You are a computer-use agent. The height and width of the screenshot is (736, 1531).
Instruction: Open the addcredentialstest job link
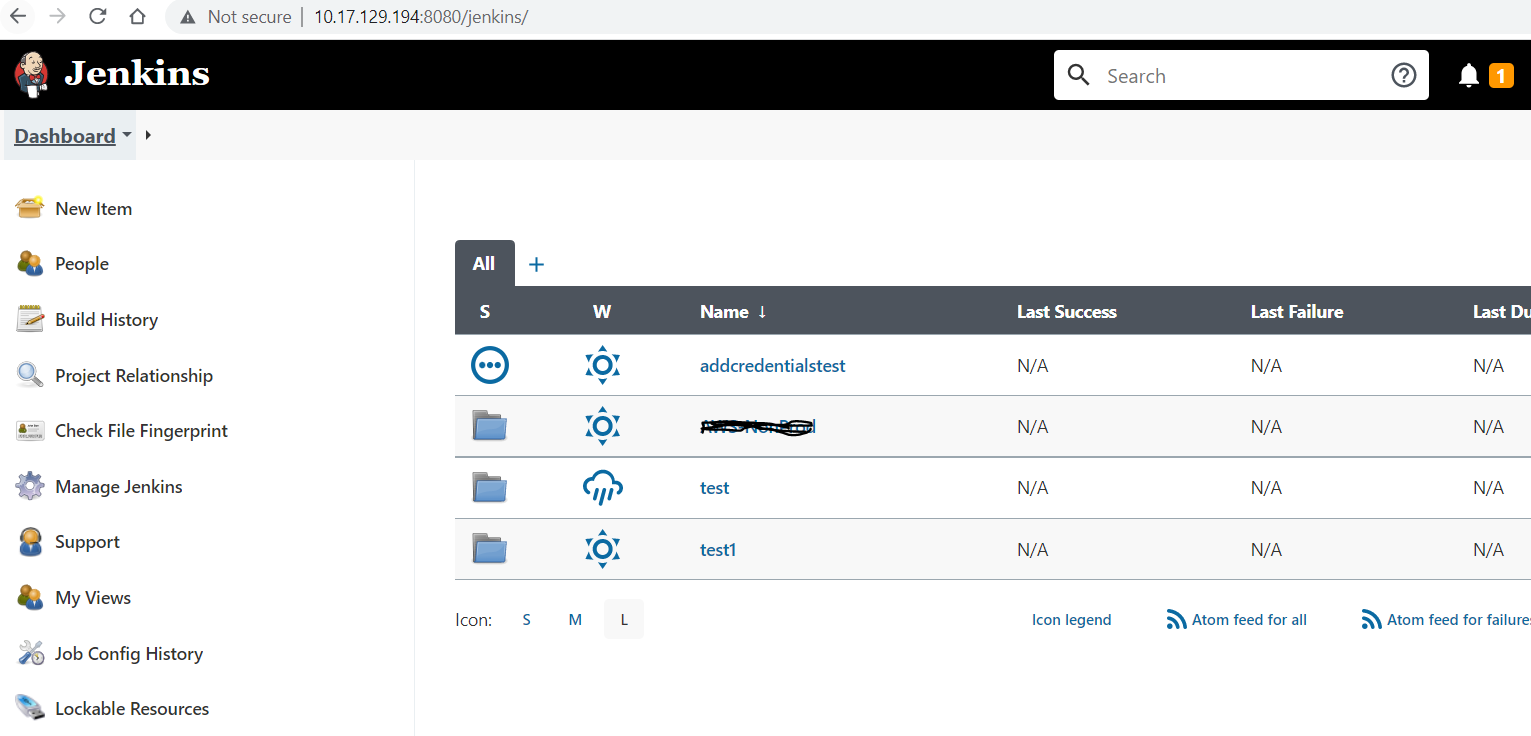pos(773,366)
